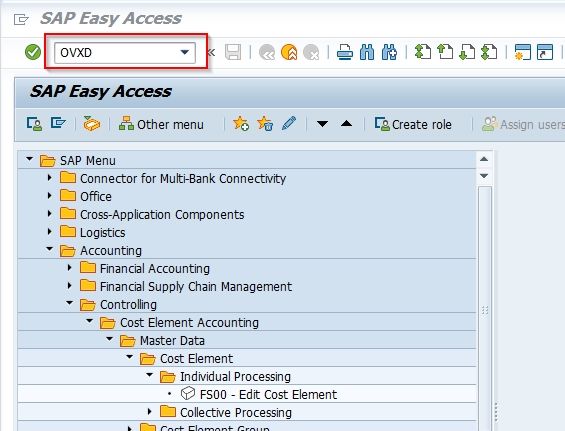Click the Delete Favorites star icon
This screenshot has height=431, width=565.
[265, 124]
